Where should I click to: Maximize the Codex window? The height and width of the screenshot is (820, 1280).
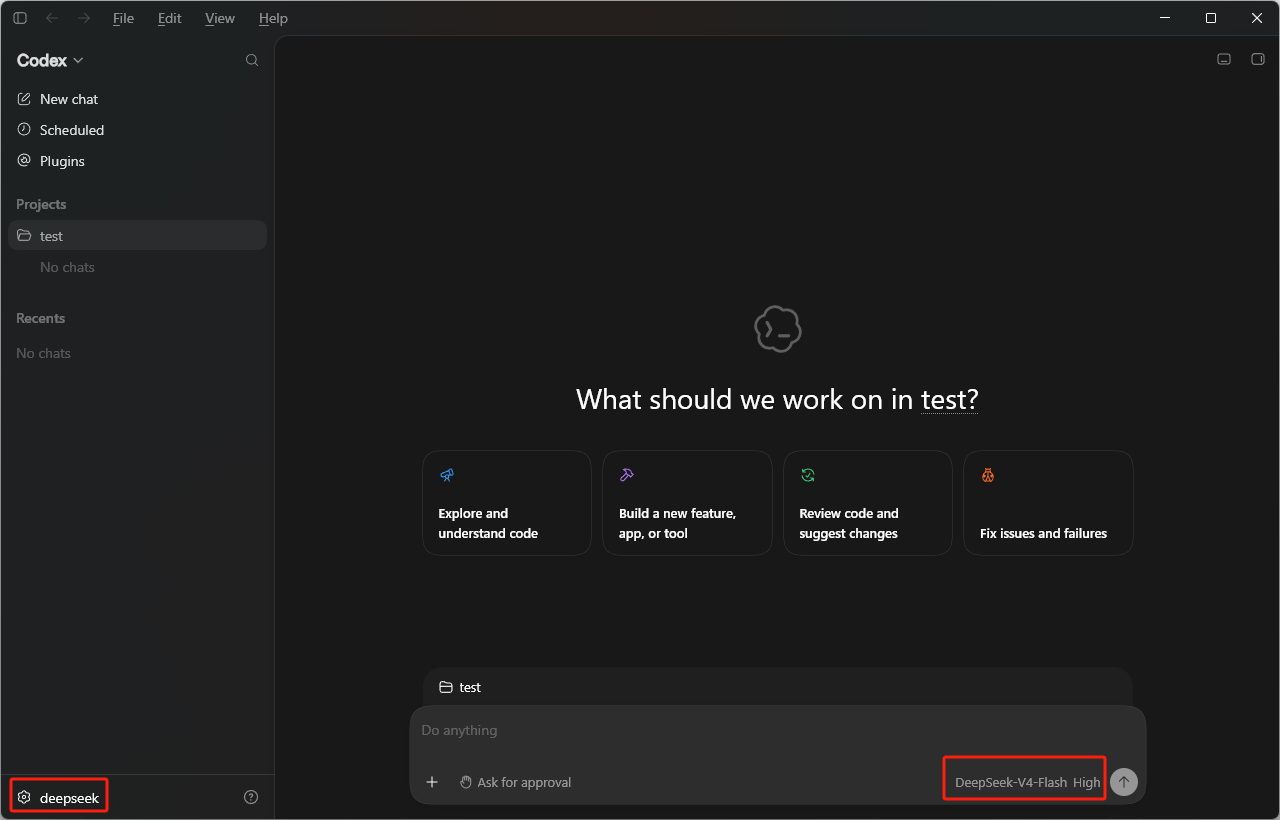coord(1211,18)
